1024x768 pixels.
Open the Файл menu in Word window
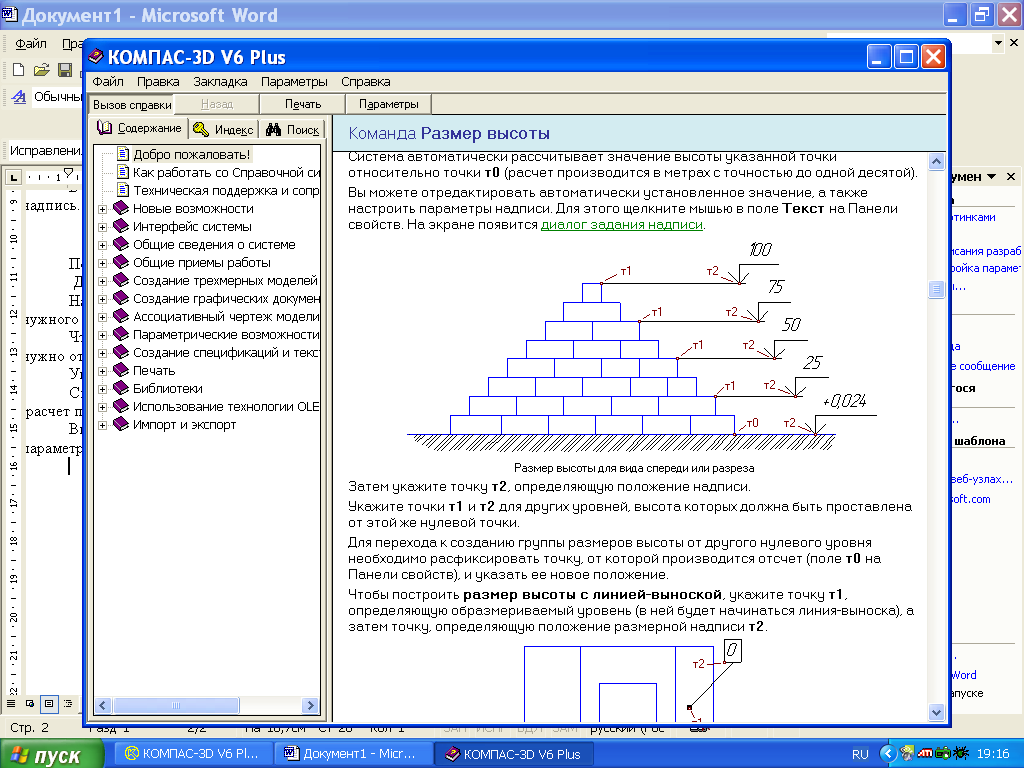[31, 44]
